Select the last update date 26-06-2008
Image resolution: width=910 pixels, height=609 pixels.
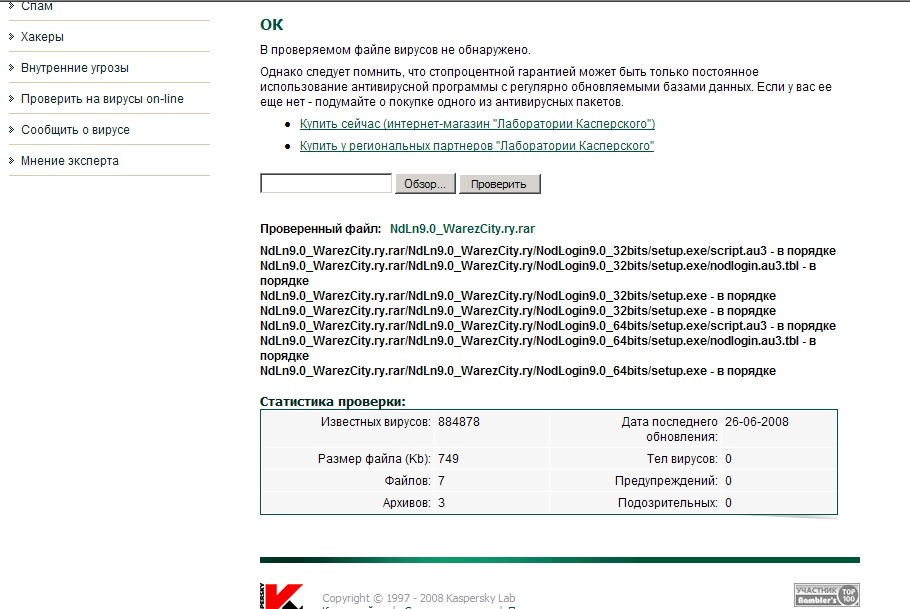pyautogui.click(x=757, y=422)
